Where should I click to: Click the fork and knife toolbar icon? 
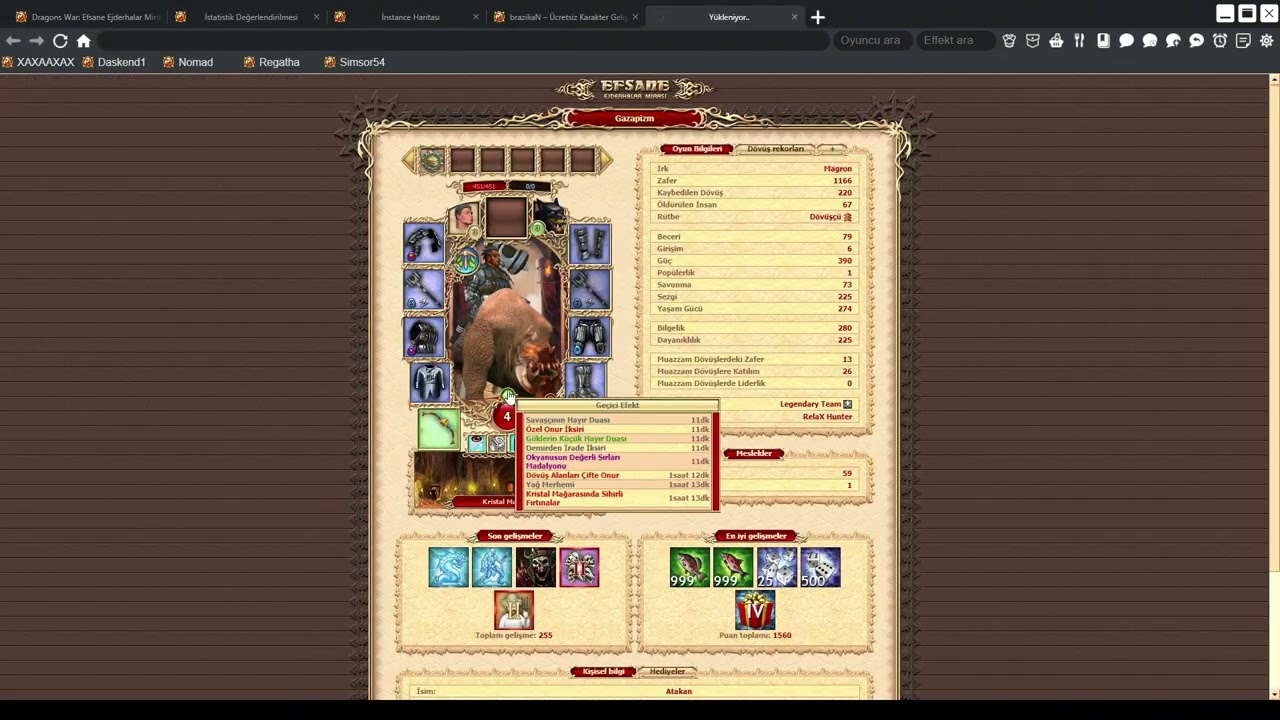tap(1080, 41)
